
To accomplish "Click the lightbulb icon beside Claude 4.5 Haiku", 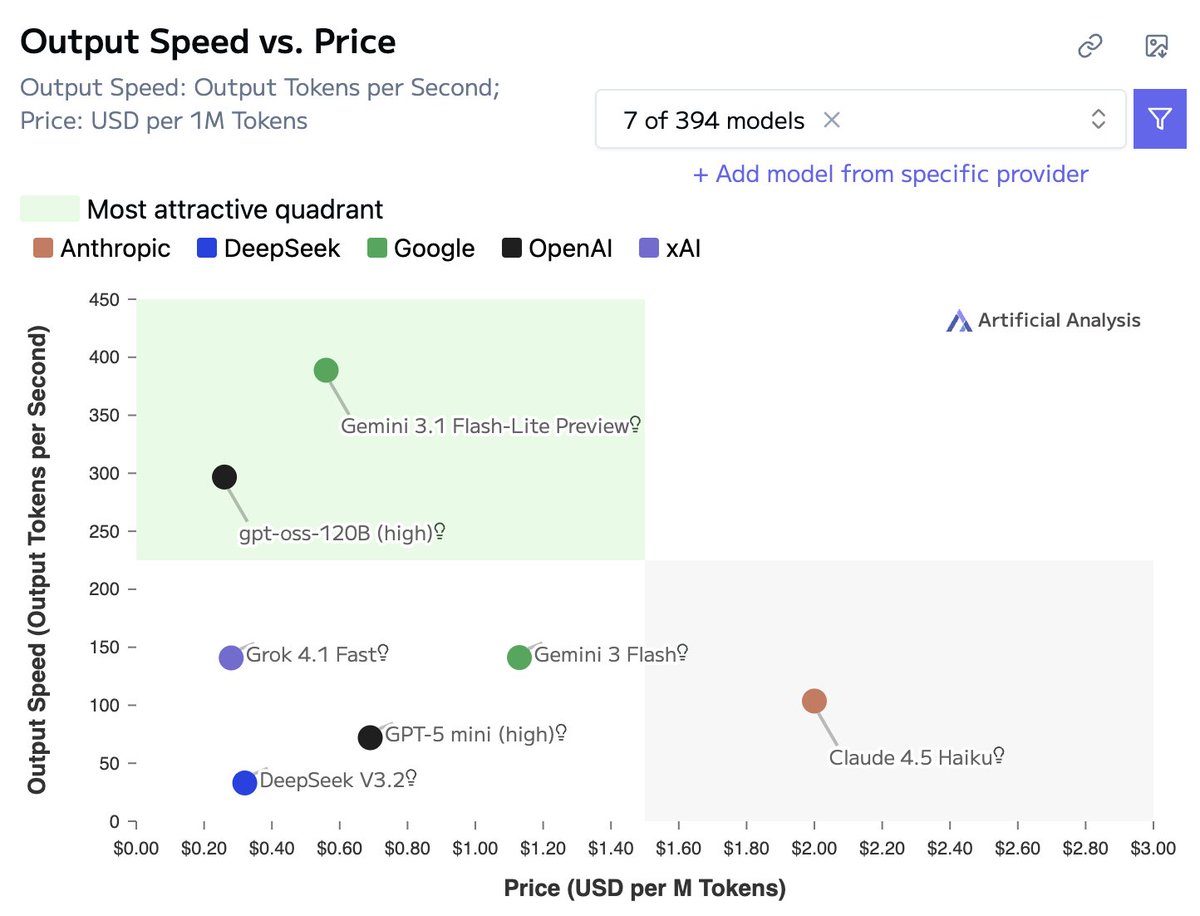I will pos(998,756).
